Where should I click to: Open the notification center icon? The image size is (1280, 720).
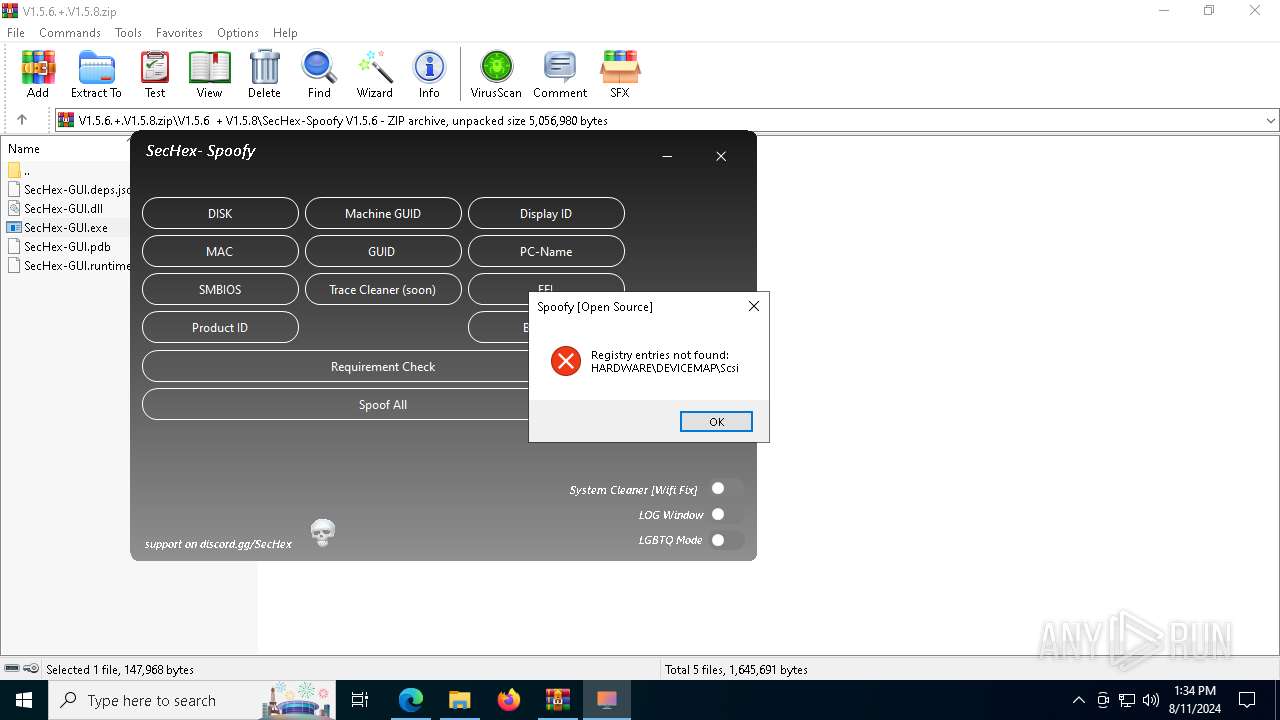point(1247,700)
